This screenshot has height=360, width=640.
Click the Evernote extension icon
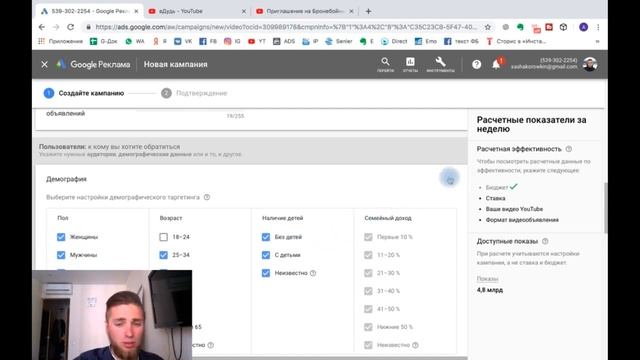click(x=520, y=27)
